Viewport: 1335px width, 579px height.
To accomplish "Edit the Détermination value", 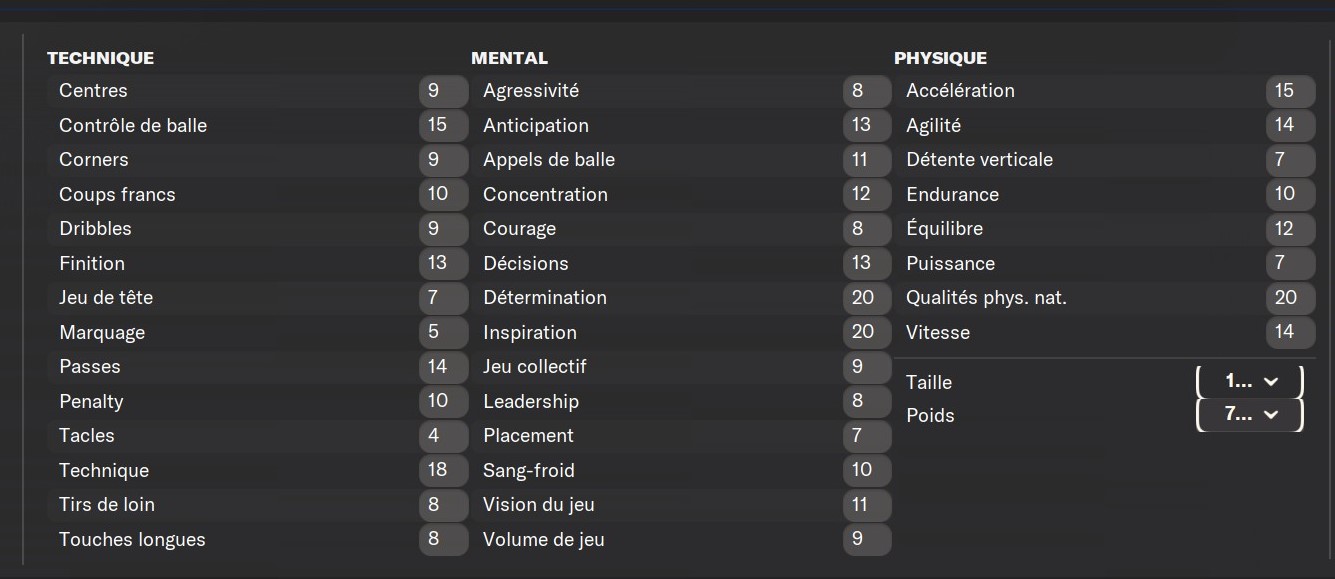I will point(867,298).
